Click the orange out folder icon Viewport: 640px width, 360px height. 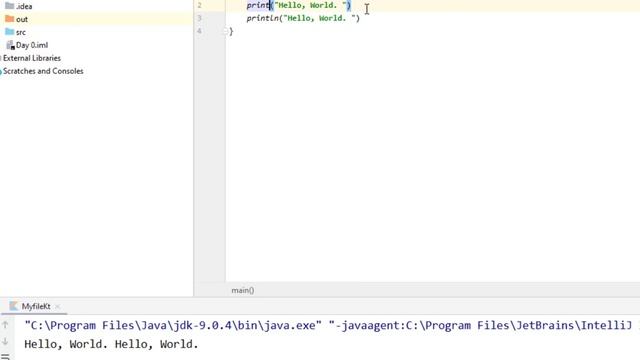click(9, 19)
